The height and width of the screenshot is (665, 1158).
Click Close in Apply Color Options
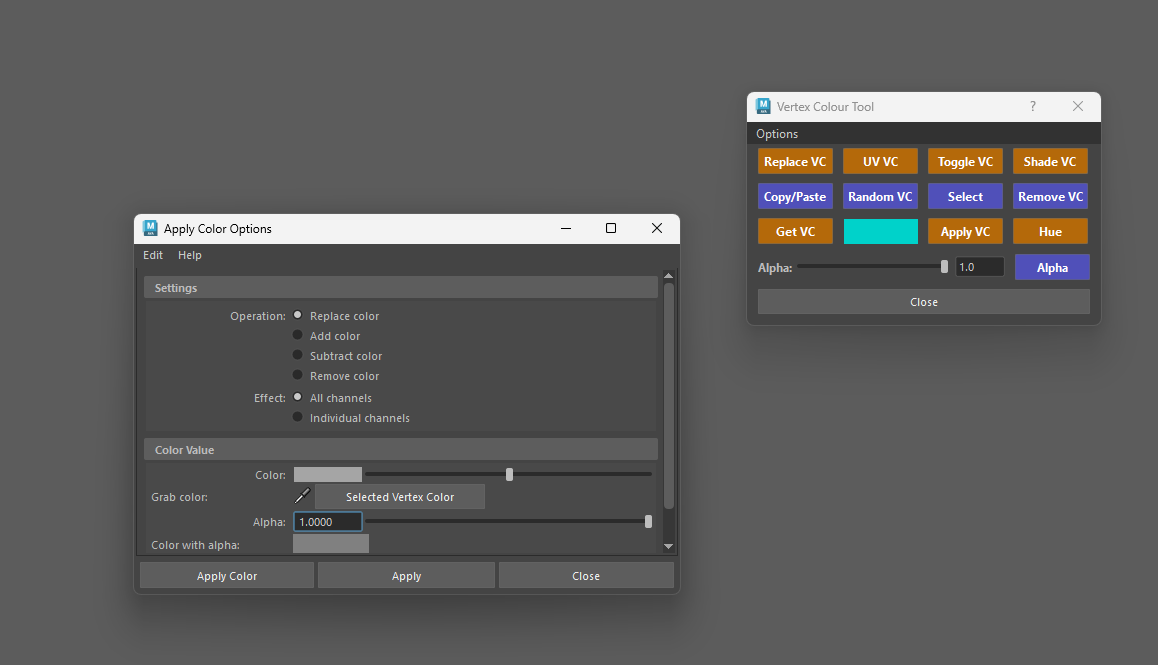tap(586, 576)
